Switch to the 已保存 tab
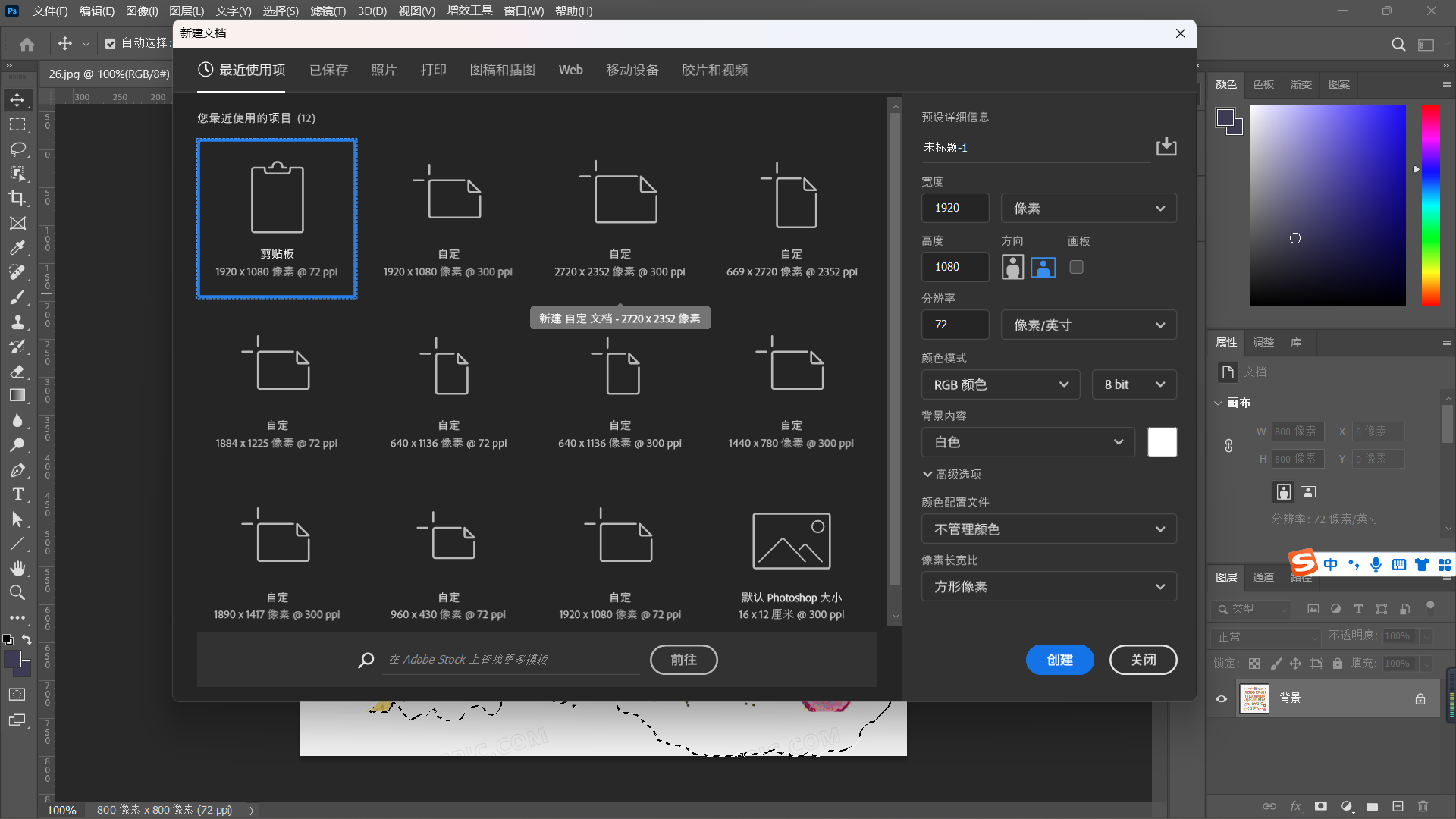Image resolution: width=1456 pixels, height=819 pixels. click(x=328, y=70)
